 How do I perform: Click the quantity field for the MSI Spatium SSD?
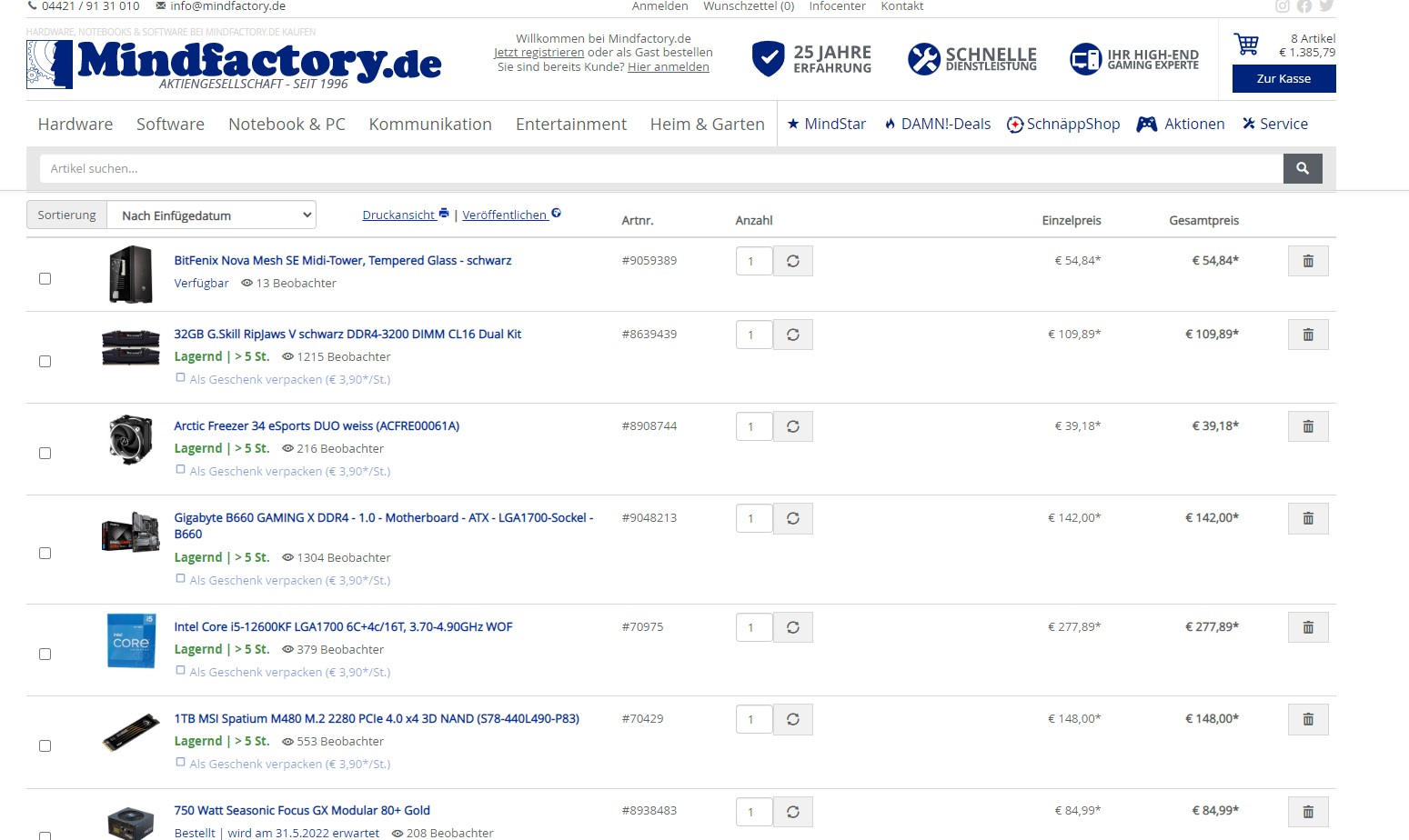click(753, 719)
